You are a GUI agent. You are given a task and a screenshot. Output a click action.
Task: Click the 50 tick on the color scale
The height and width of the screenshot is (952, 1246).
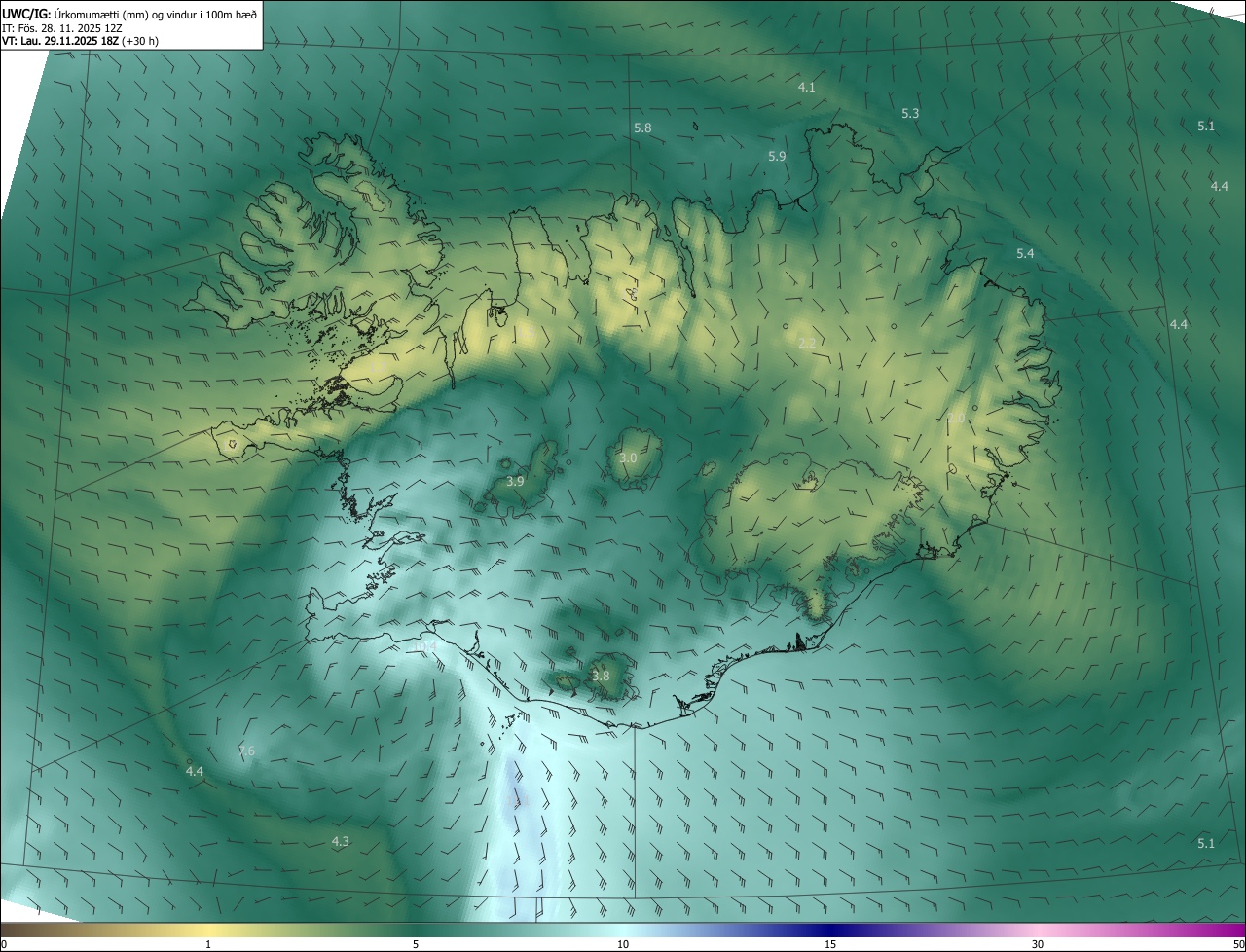pyautogui.click(x=1238, y=945)
